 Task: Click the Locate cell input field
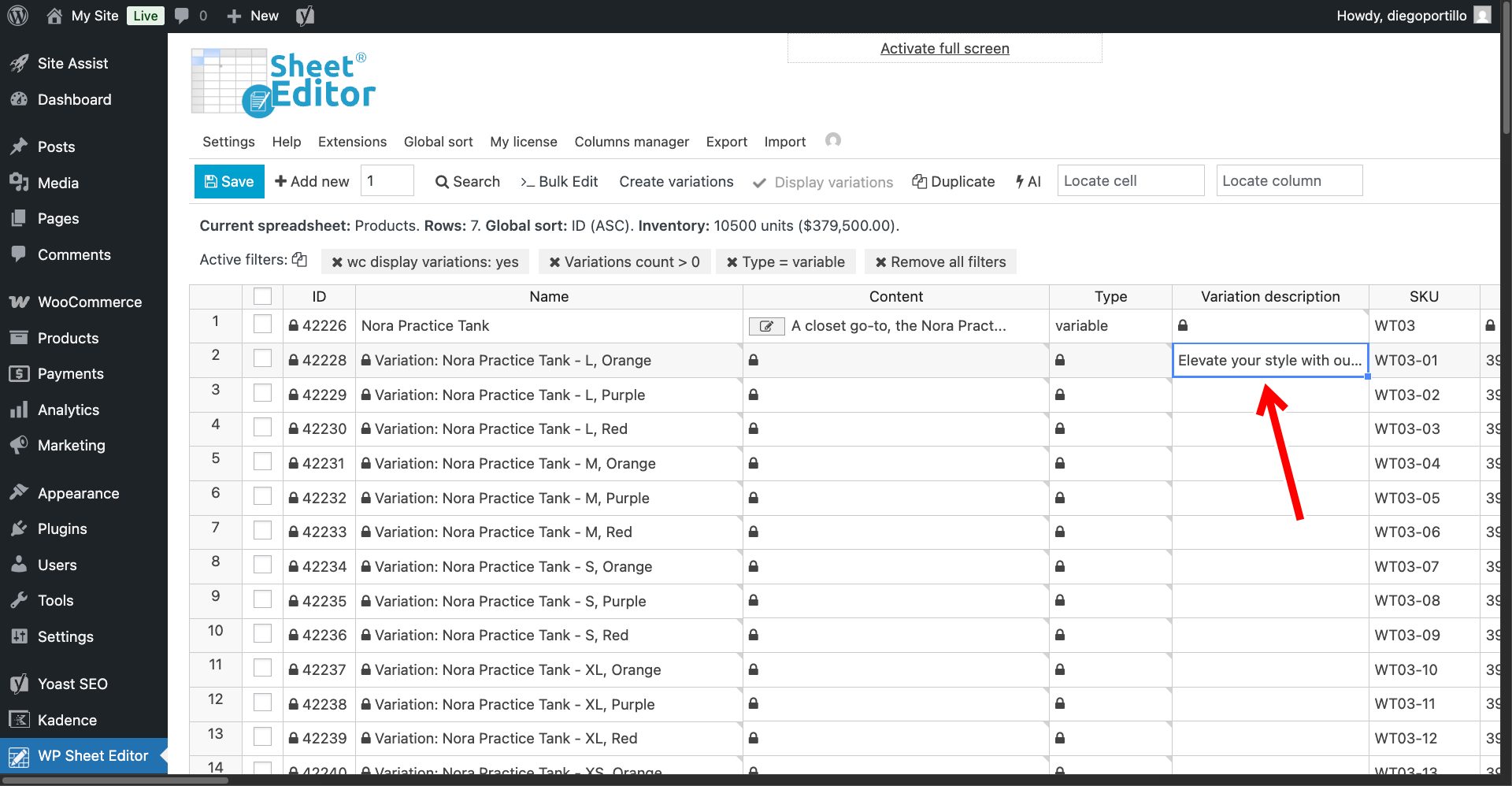(x=1130, y=181)
